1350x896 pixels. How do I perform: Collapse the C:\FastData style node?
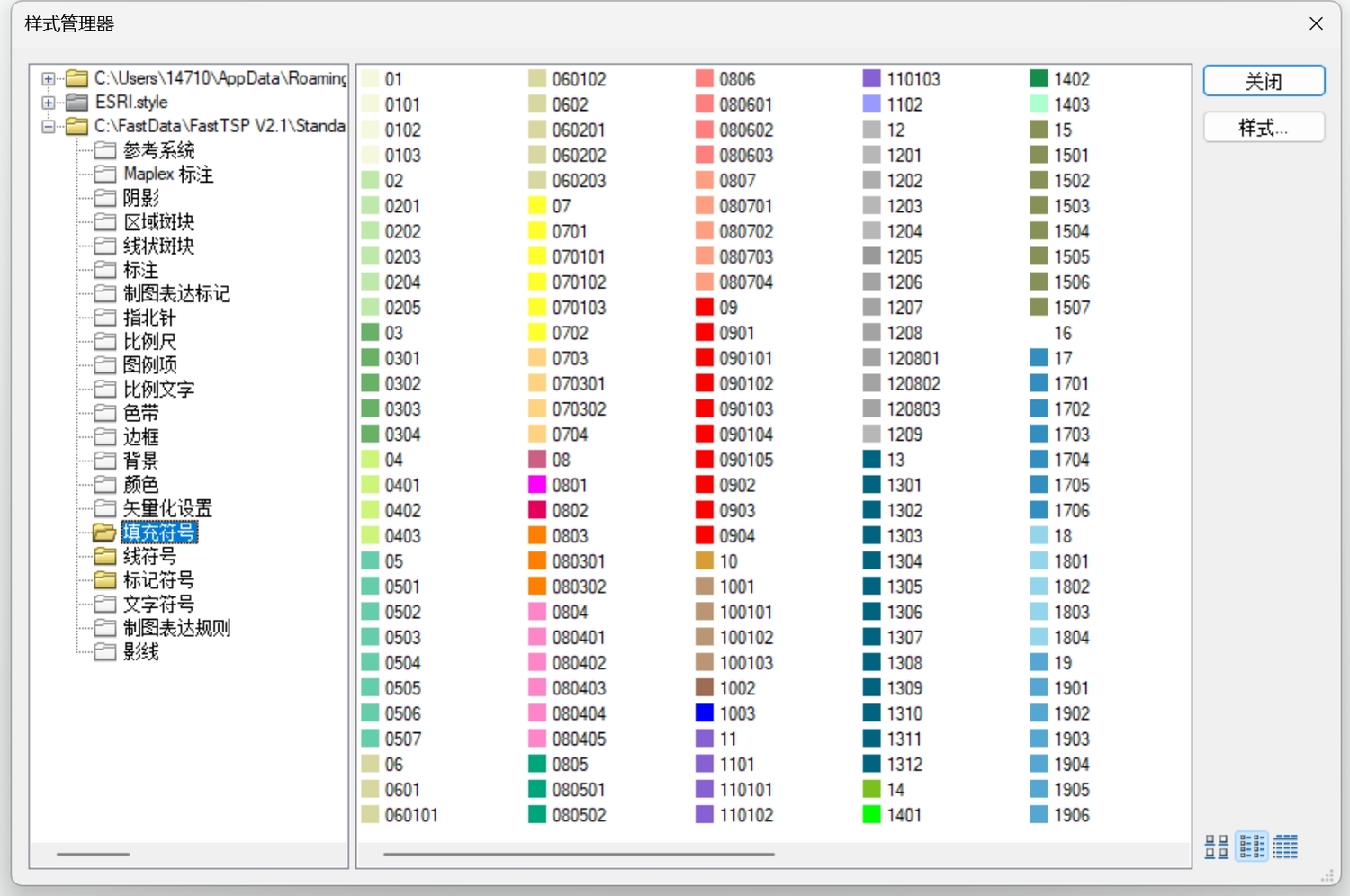[49, 127]
